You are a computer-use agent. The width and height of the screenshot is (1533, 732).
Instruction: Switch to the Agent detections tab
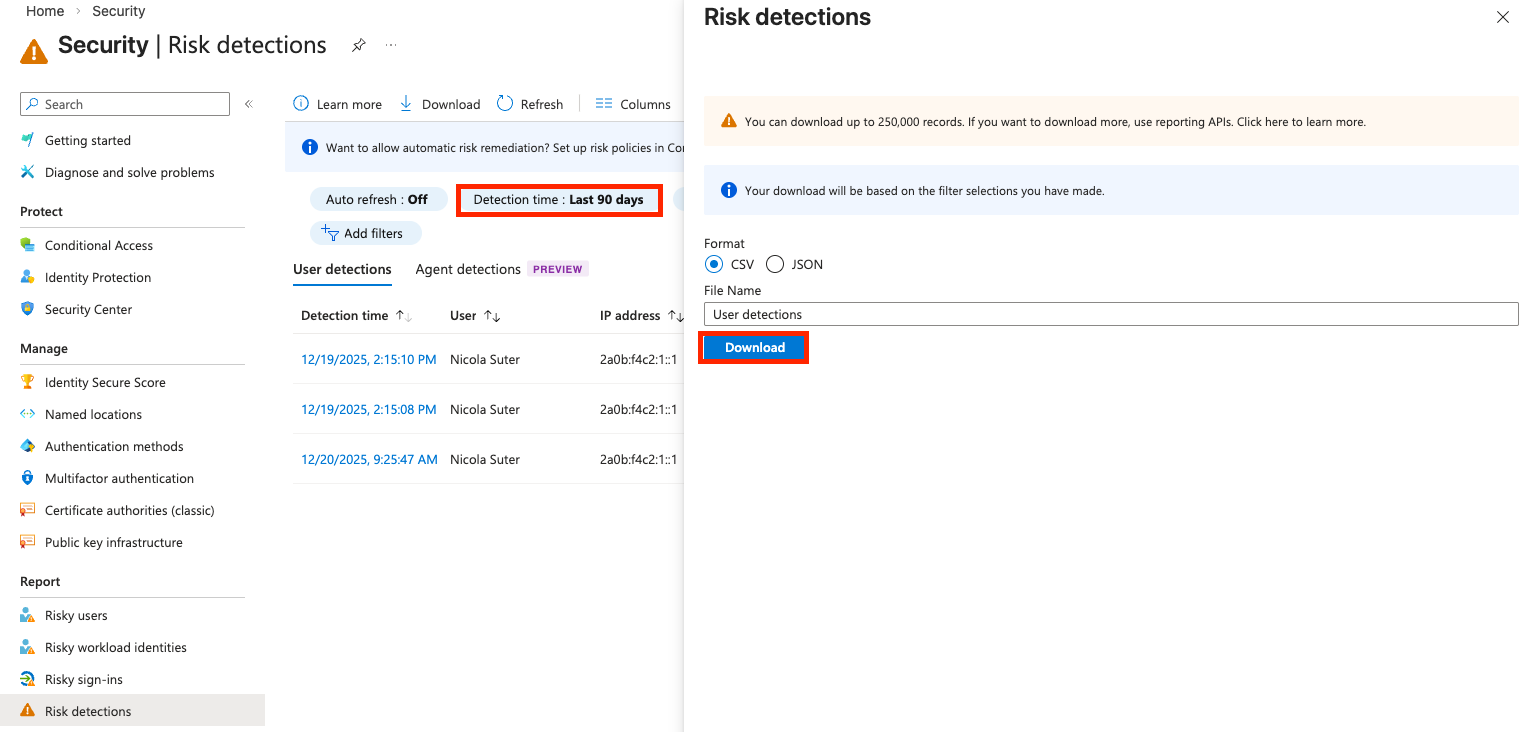click(x=467, y=269)
